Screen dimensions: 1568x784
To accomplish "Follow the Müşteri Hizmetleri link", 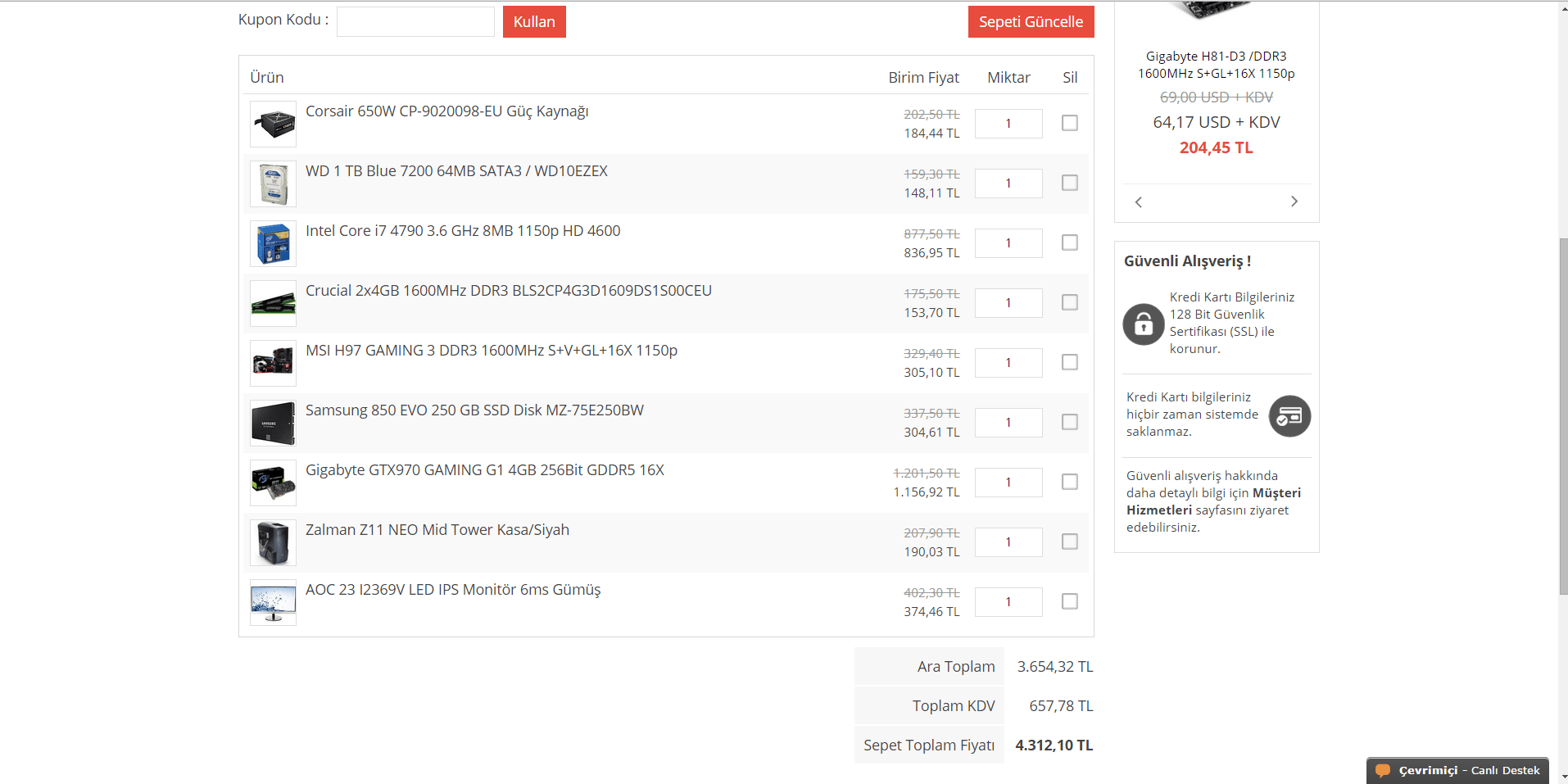I will tap(1213, 501).
